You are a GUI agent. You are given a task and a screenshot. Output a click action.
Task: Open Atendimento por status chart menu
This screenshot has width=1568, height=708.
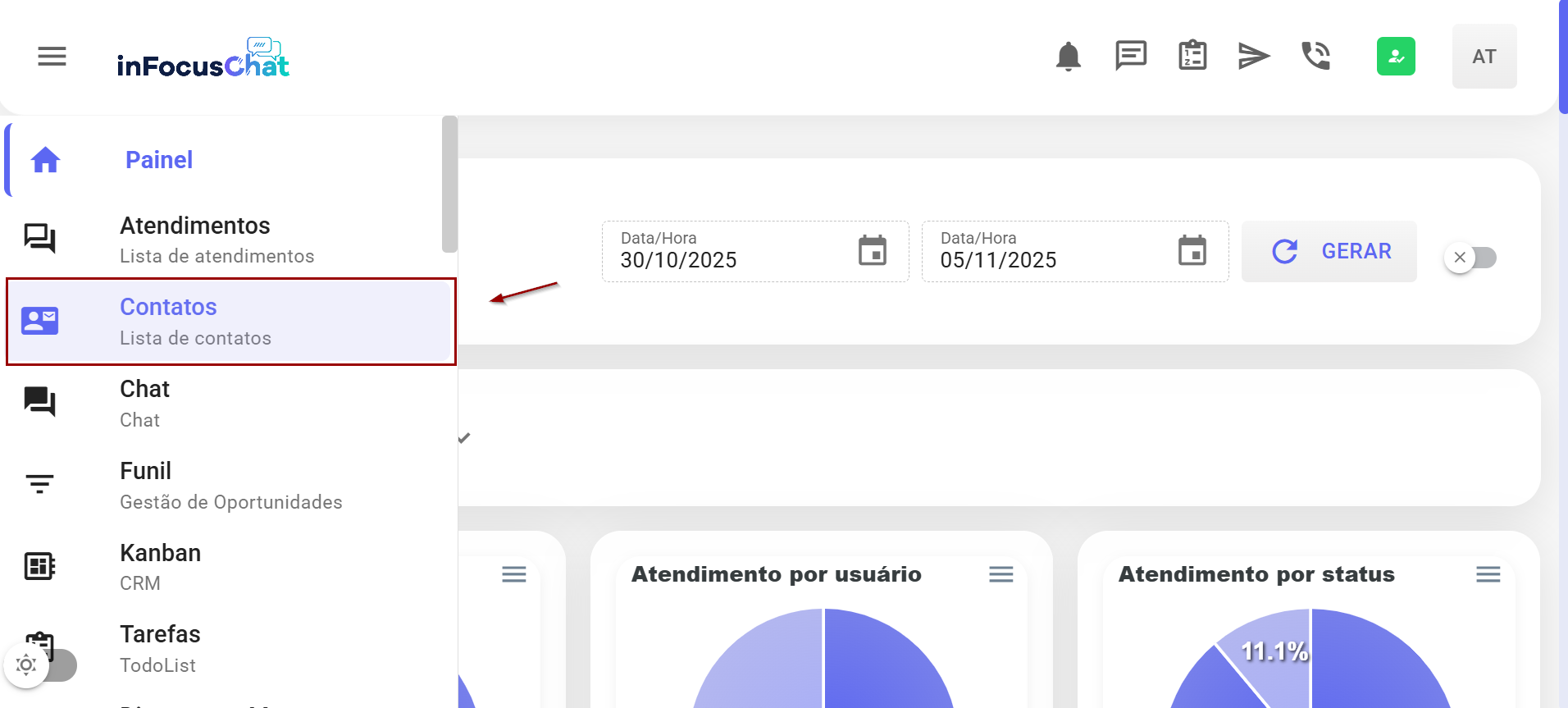1488,574
